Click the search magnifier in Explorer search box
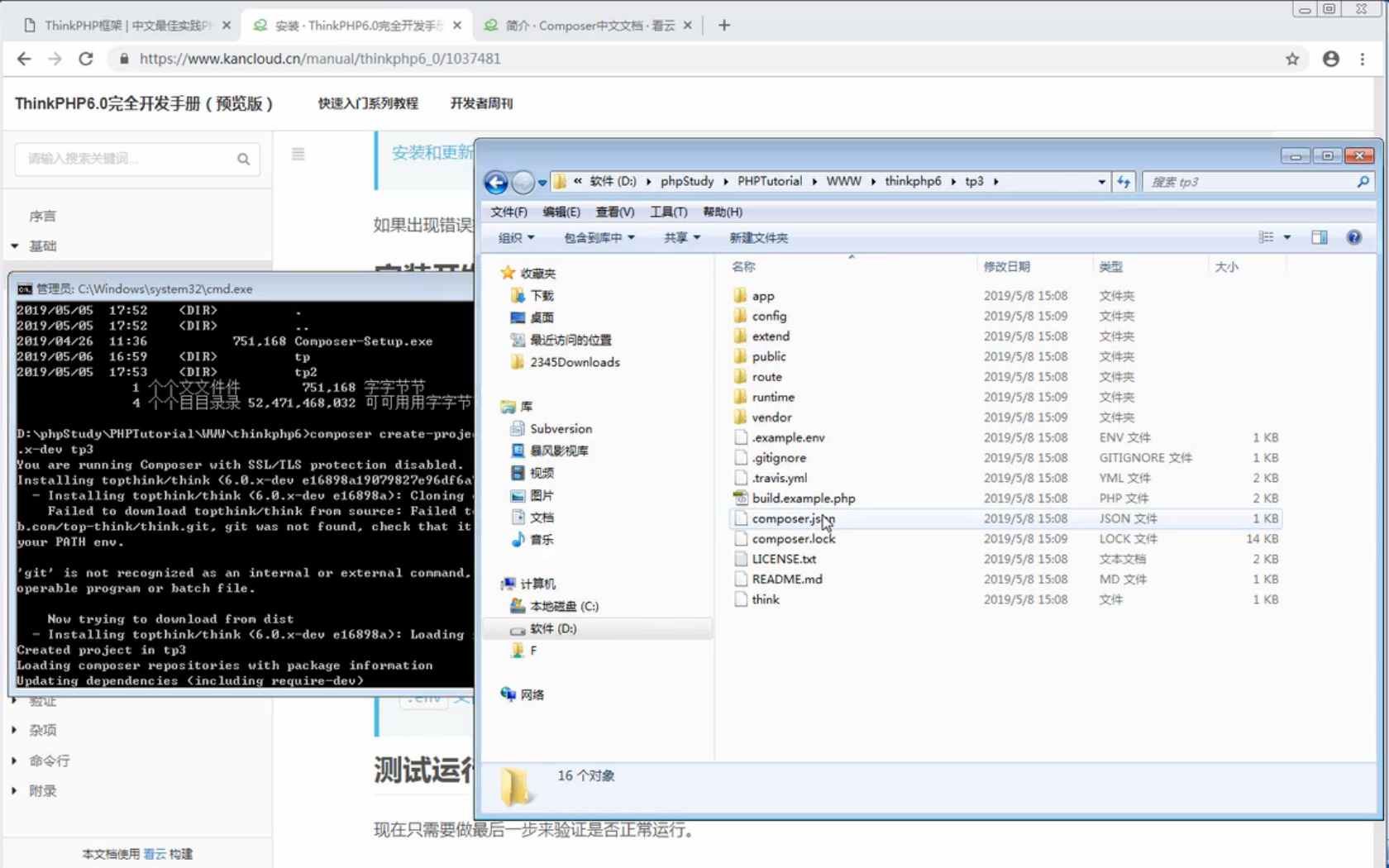Image resolution: width=1389 pixels, height=868 pixels. (1363, 182)
